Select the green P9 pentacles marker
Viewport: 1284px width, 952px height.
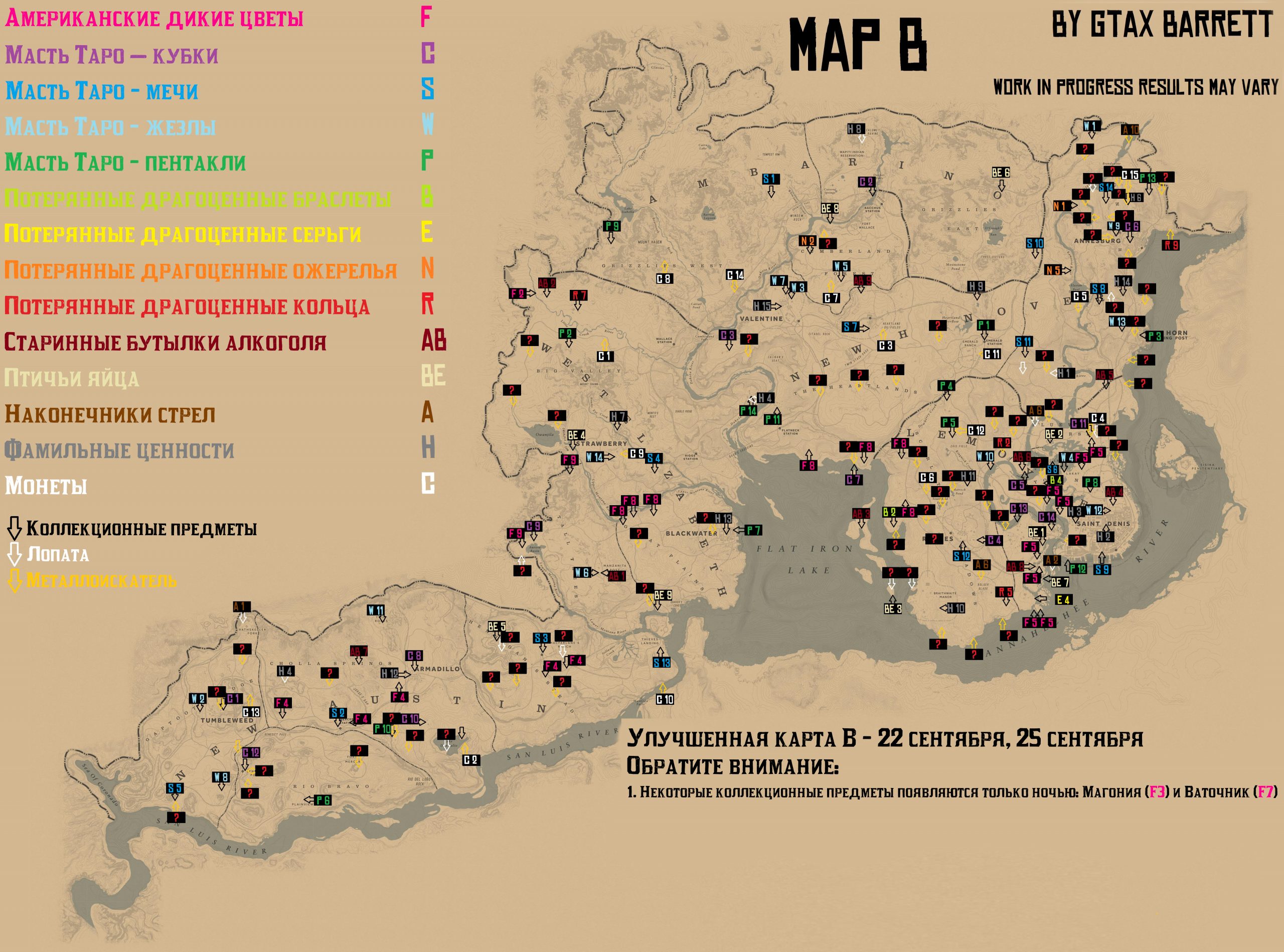(x=612, y=226)
